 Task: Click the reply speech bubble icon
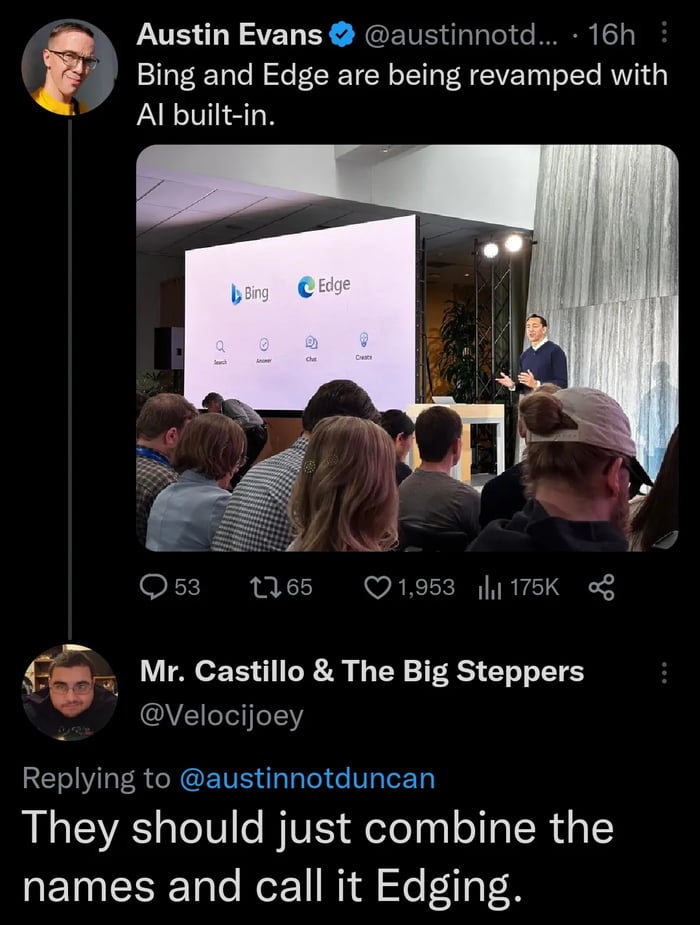pos(154,587)
